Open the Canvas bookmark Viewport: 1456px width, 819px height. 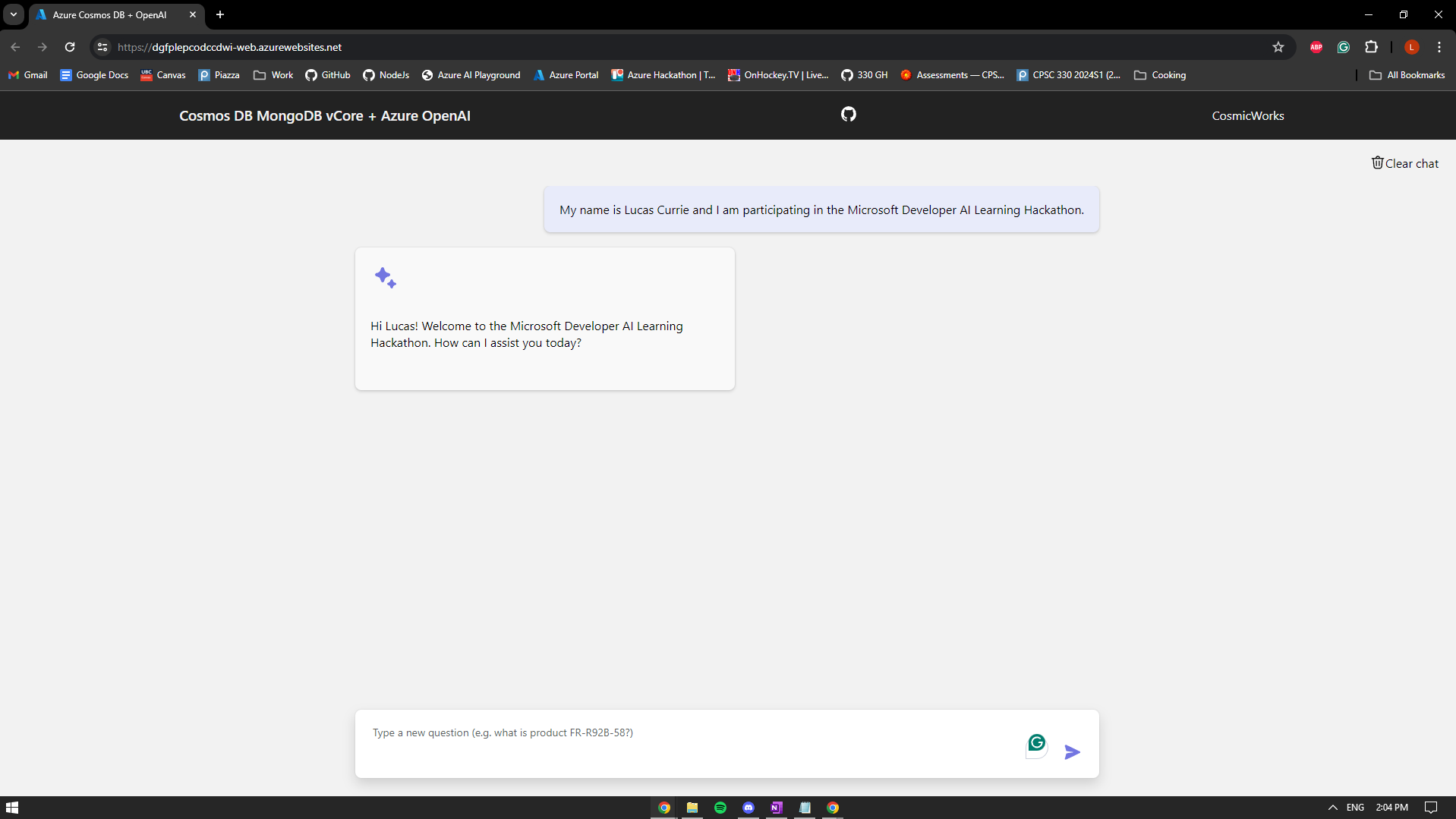(163, 75)
